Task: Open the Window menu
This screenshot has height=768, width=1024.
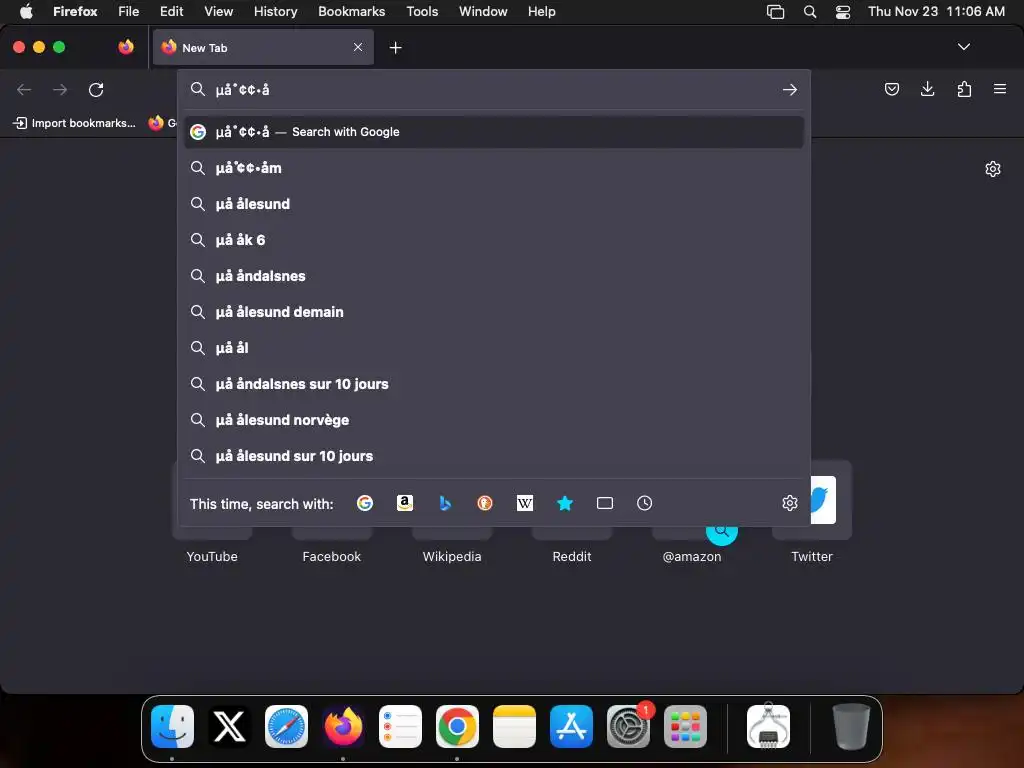Action: coord(483,11)
